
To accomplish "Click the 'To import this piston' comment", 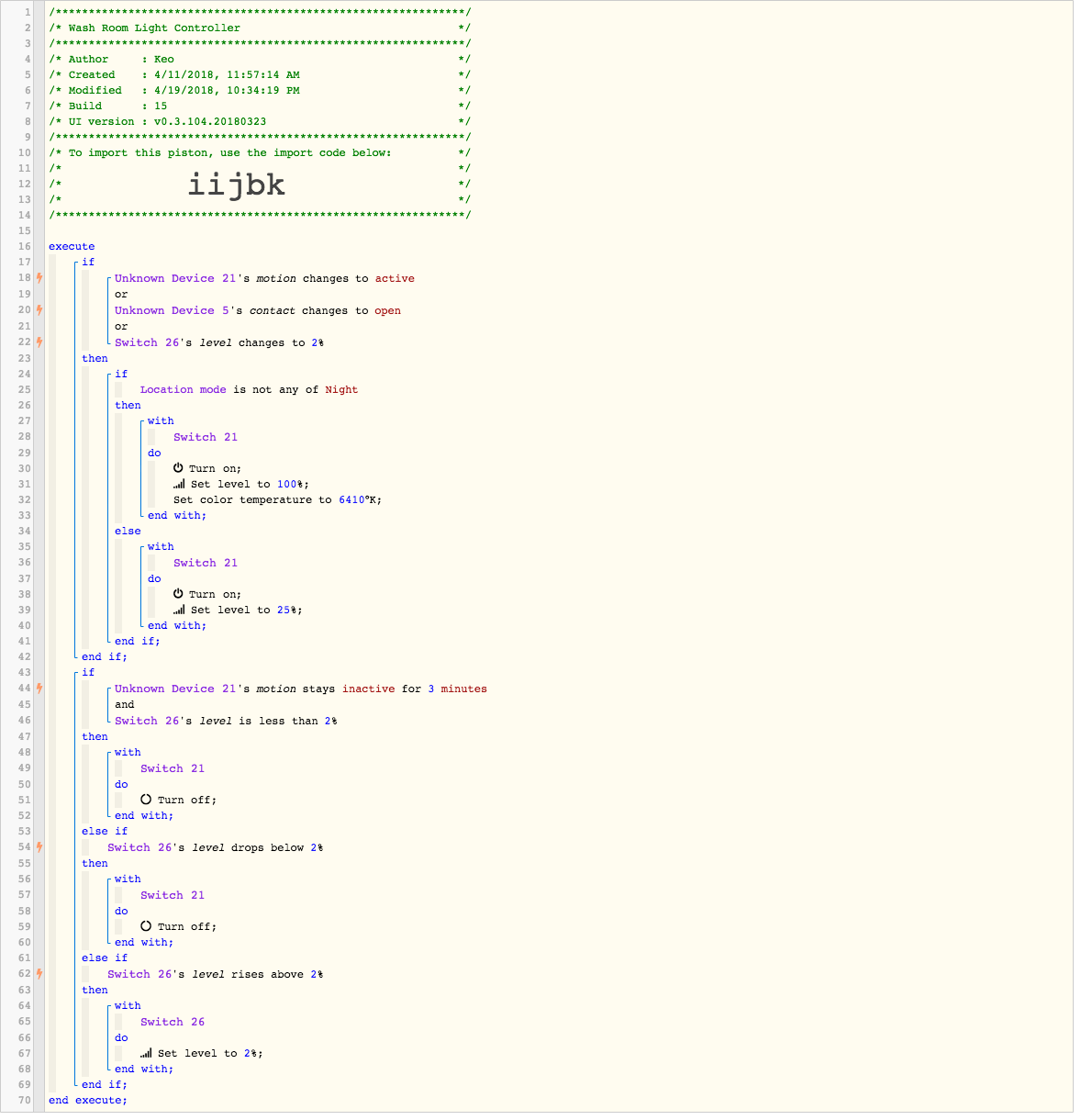I will pos(229,152).
